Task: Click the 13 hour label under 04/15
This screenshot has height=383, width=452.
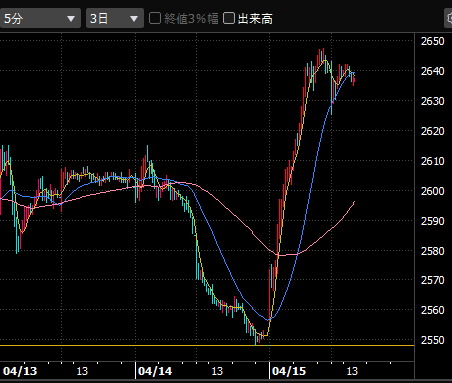Action: (x=352, y=371)
